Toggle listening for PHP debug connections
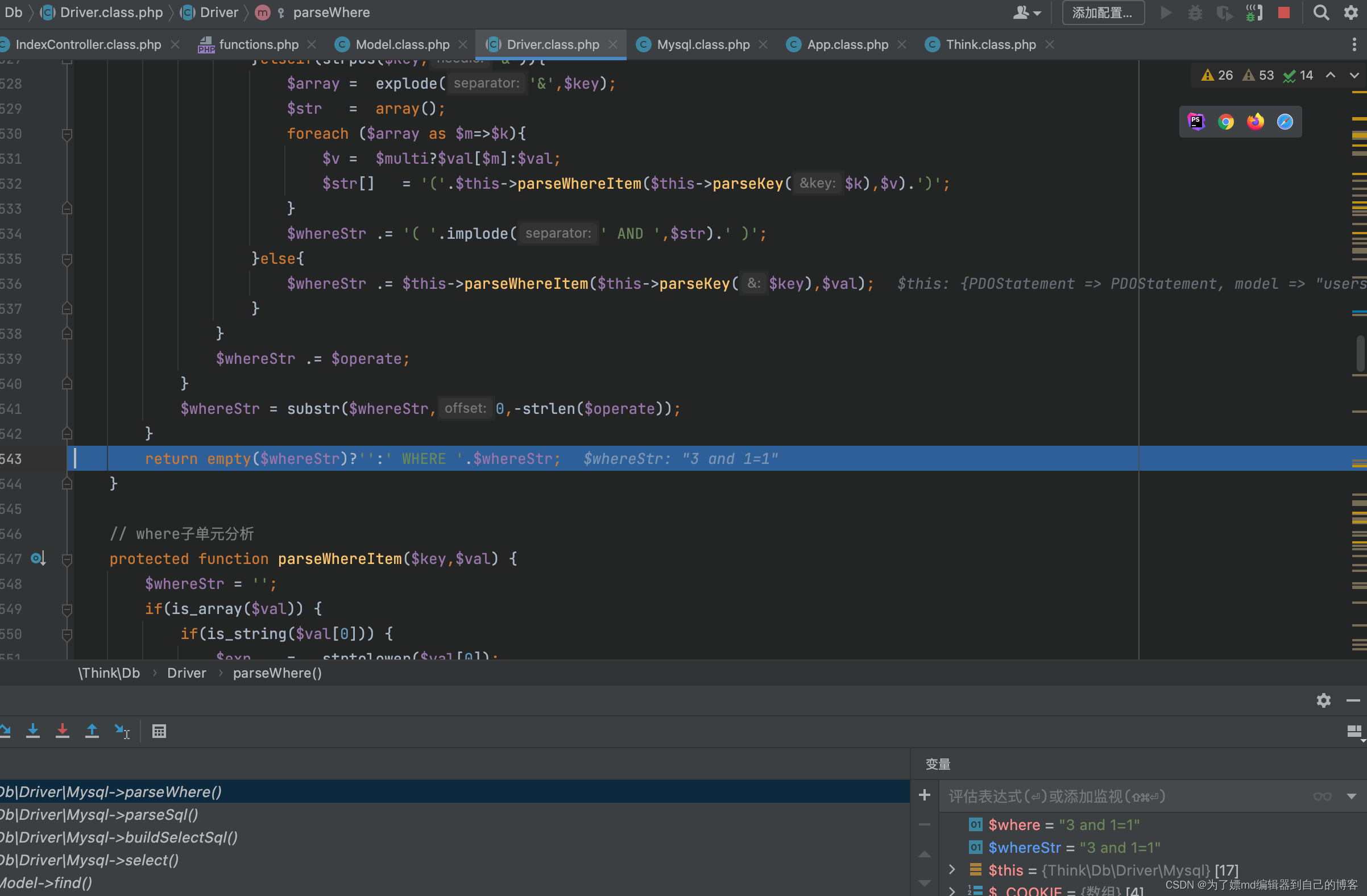This screenshot has width=1367, height=896. (1254, 13)
